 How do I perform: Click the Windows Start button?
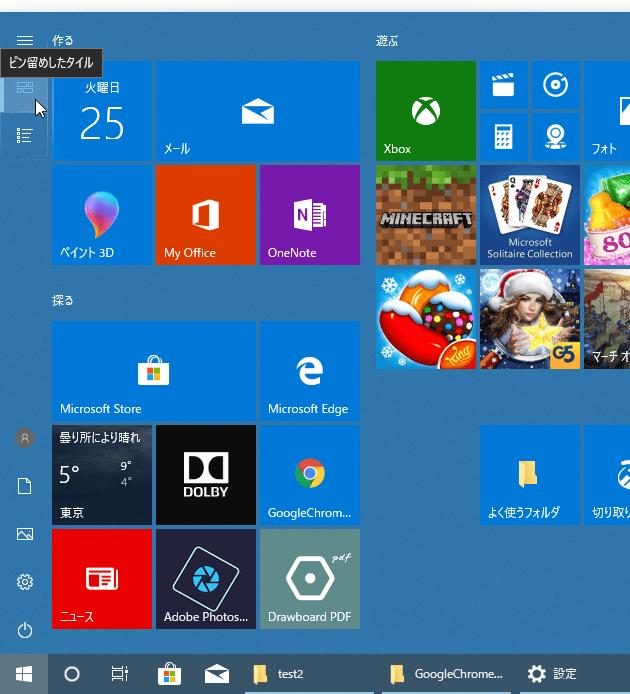(x=24, y=674)
